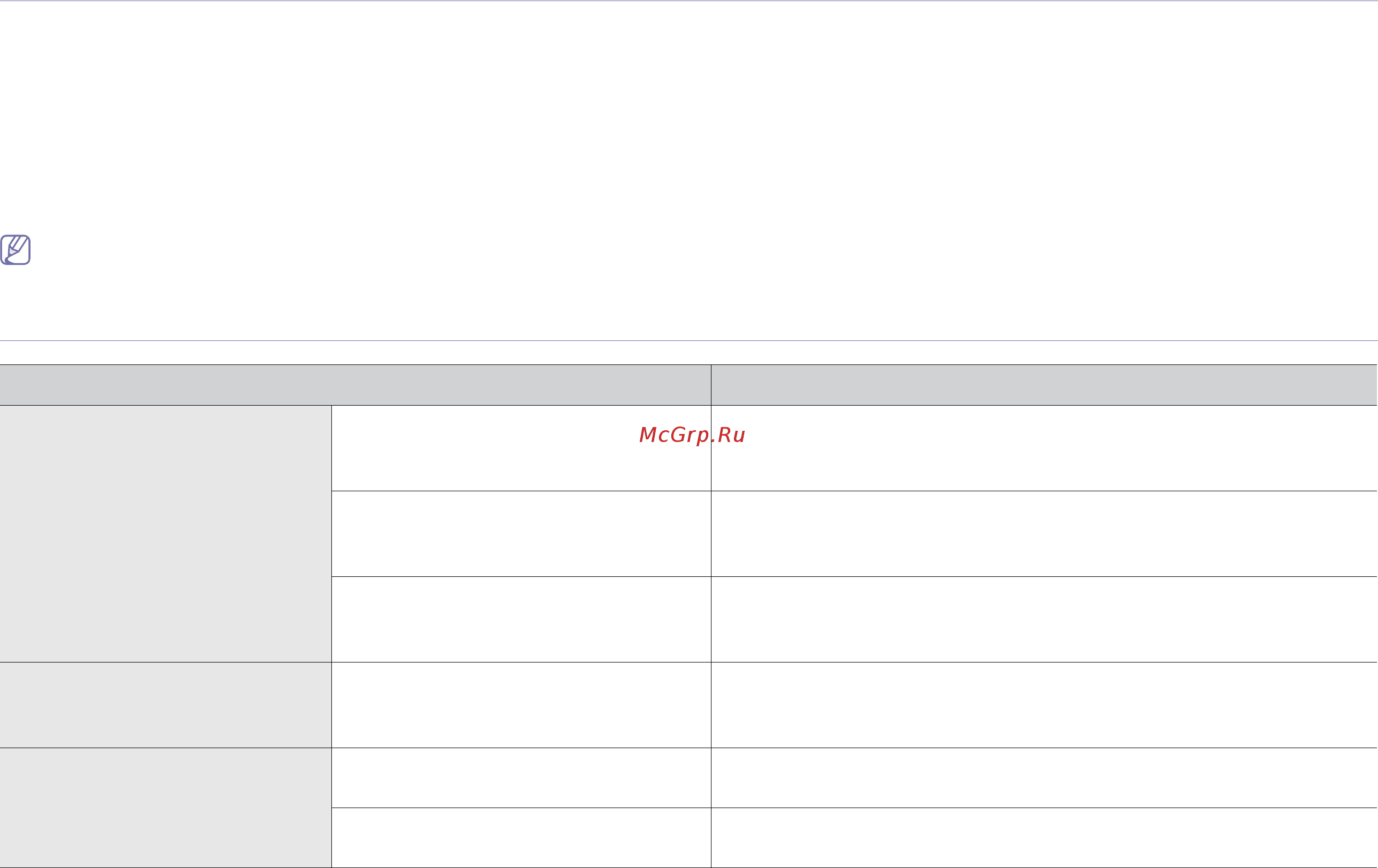
Task: Click third right-column cell
Action: 1044,620
